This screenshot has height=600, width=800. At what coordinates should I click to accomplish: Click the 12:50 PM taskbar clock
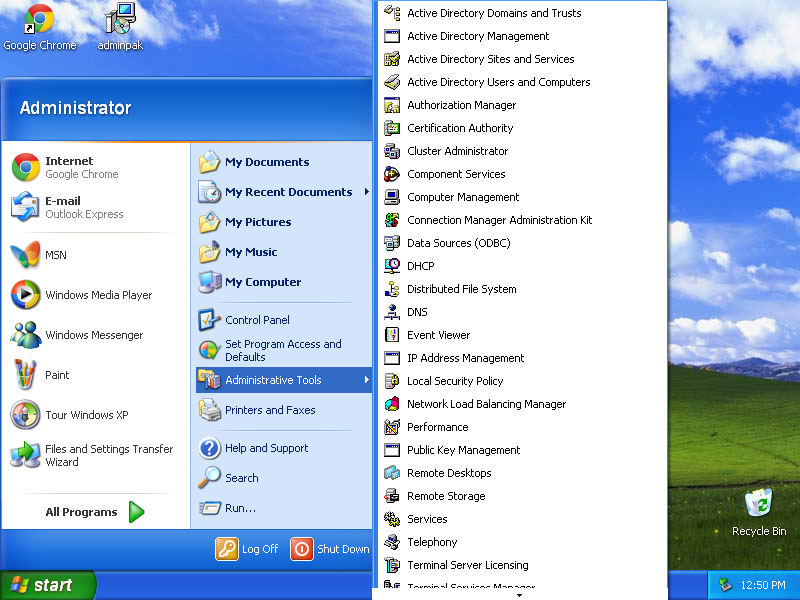point(763,585)
